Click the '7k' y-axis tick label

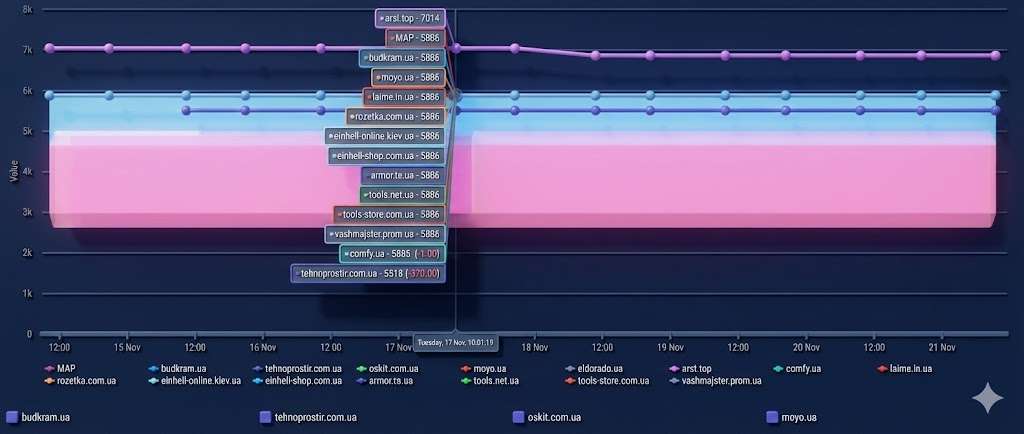coord(27,50)
